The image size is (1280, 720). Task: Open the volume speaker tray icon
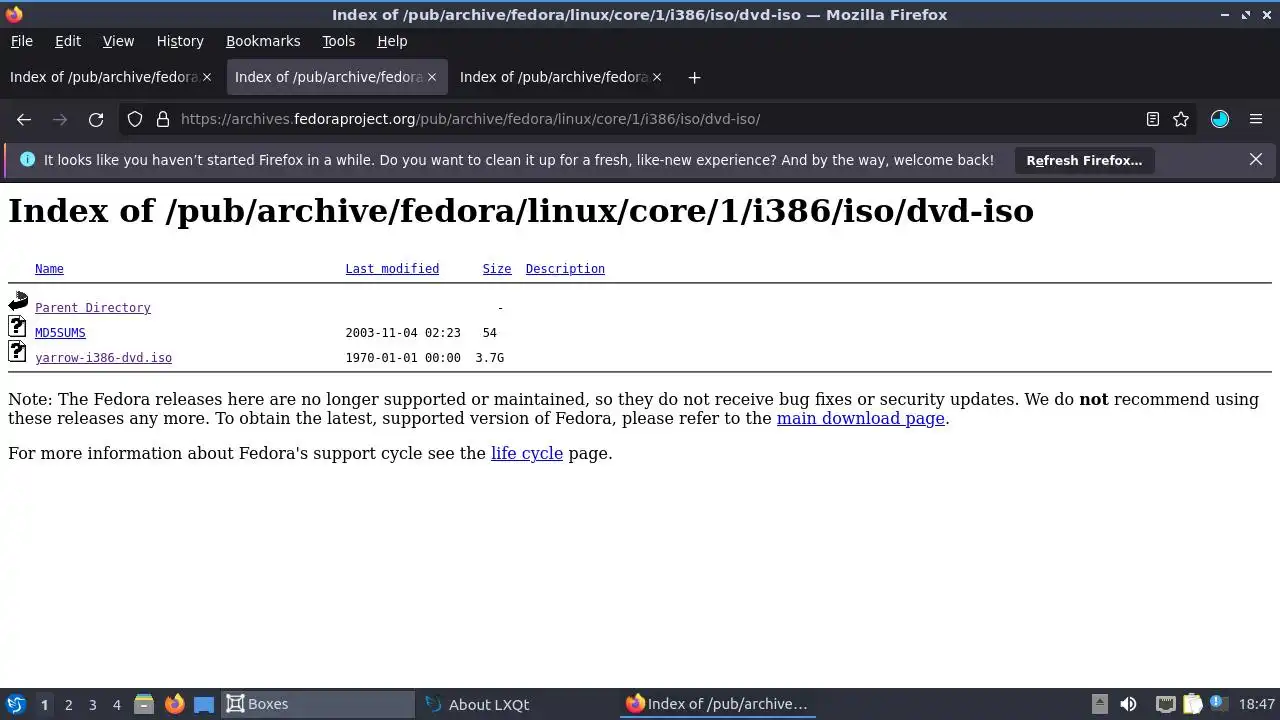[1128, 704]
